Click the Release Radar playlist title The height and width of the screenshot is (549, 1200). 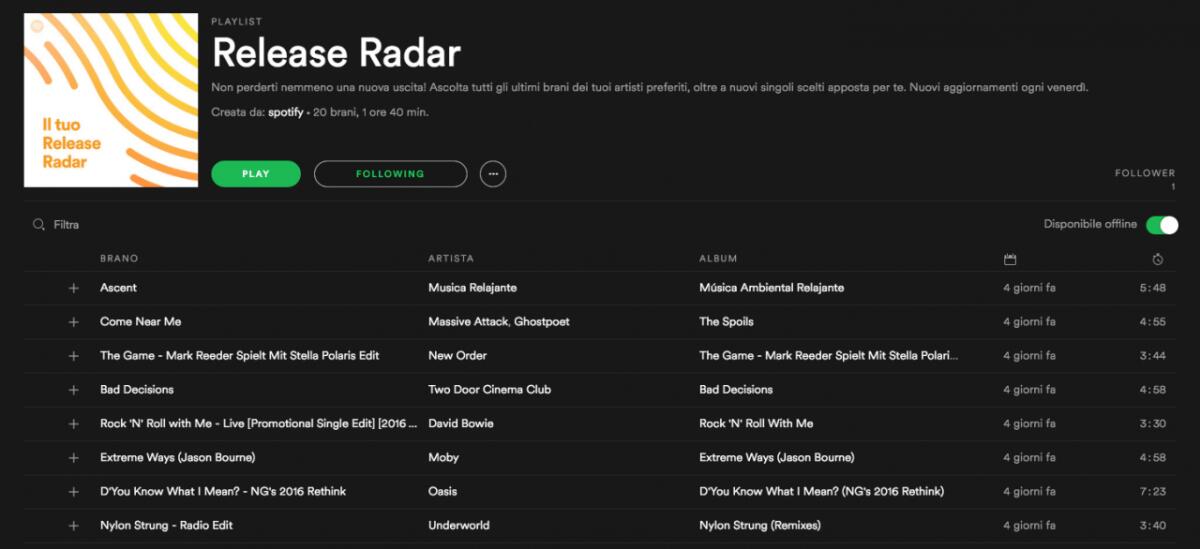pyautogui.click(x=336, y=53)
